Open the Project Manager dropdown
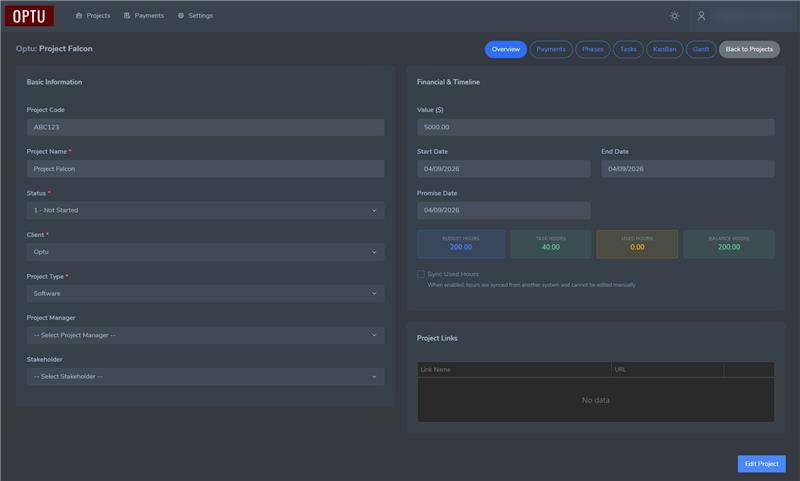800x481 pixels. 206,335
